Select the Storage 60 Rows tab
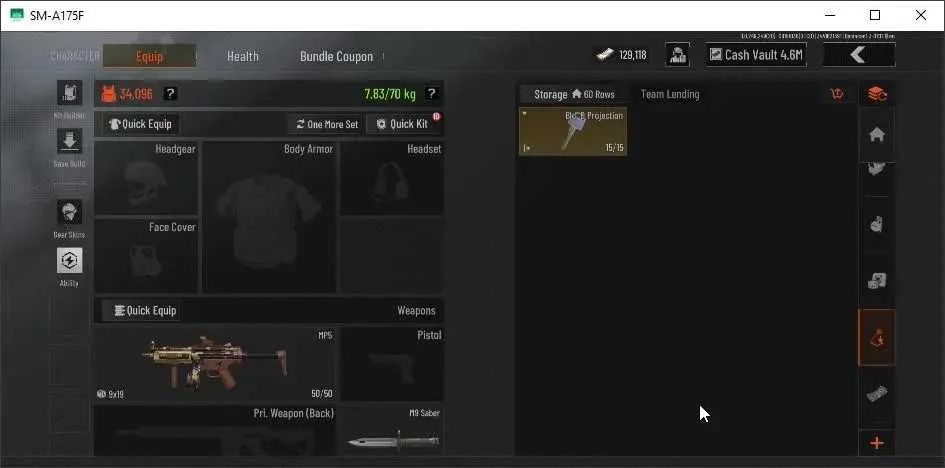 click(574, 94)
